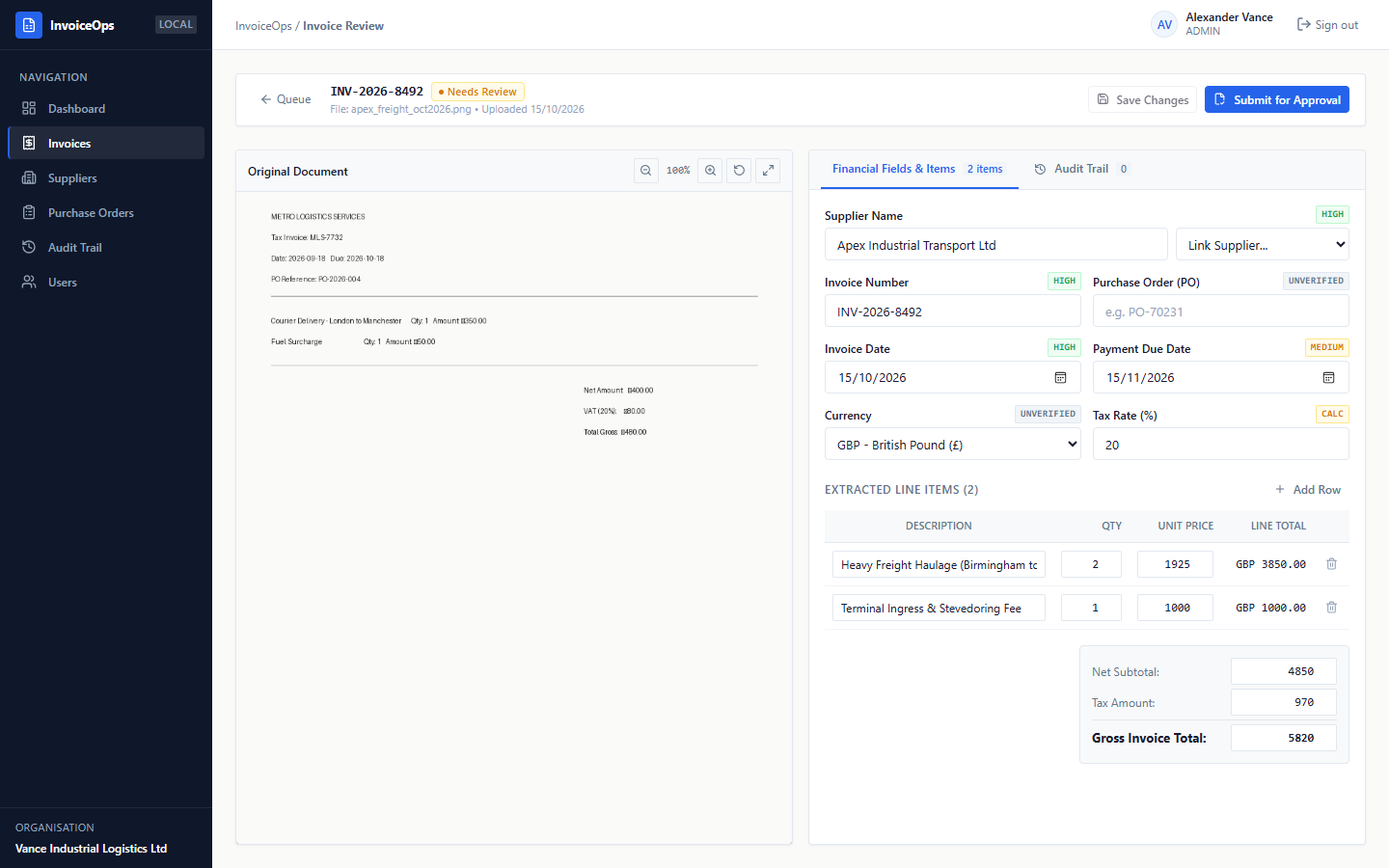This screenshot has width=1389, height=868.
Task: Click the Suppliers building icon
Action: pos(29,178)
